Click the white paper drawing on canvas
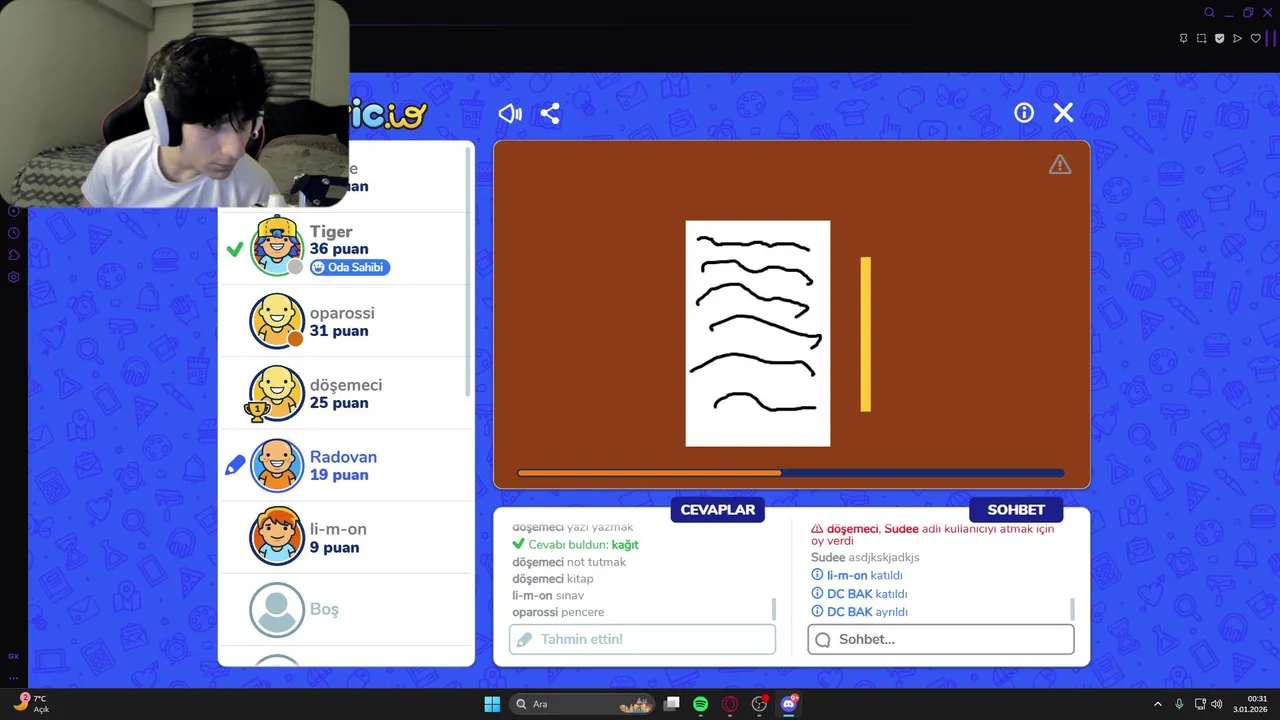The image size is (1280, 720). point(757,333)
